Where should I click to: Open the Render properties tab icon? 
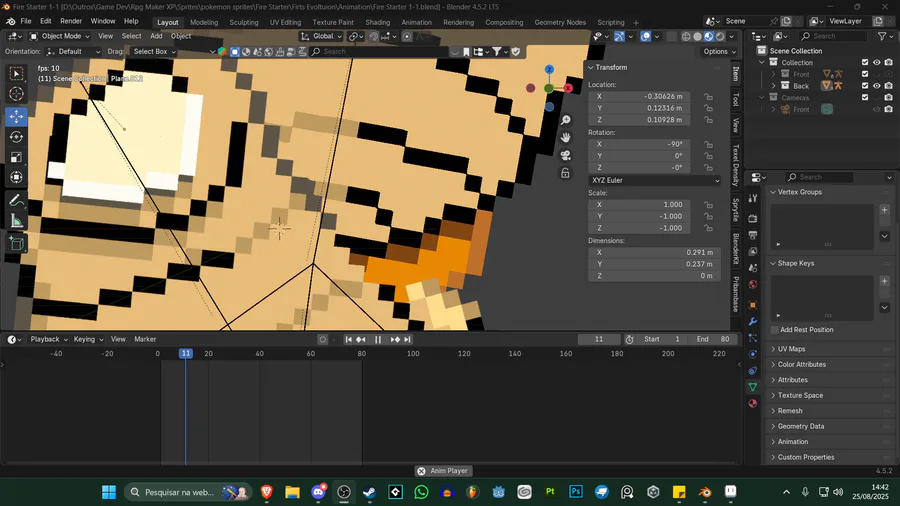tap(753, 219)
